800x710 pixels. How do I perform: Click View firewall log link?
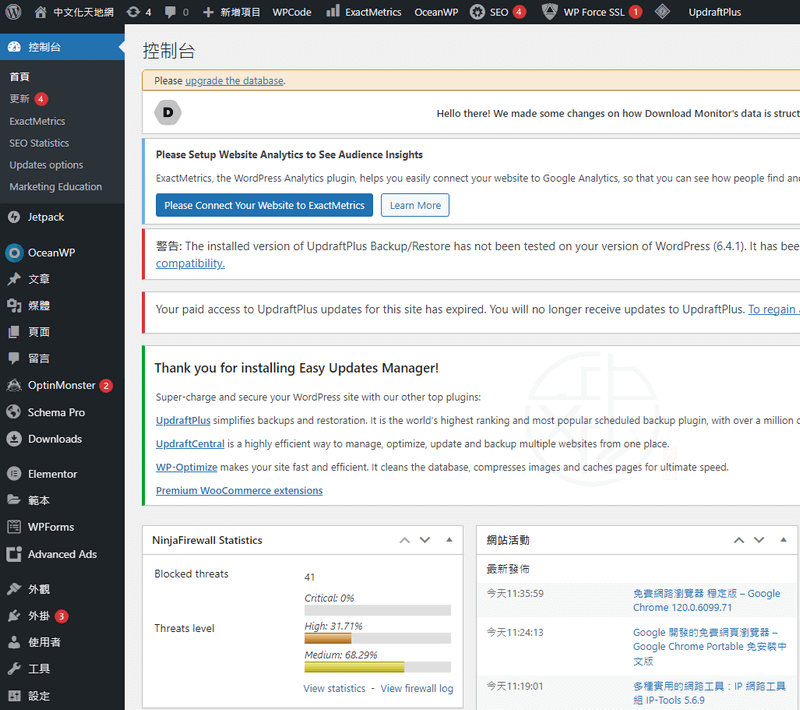point(417,689)
